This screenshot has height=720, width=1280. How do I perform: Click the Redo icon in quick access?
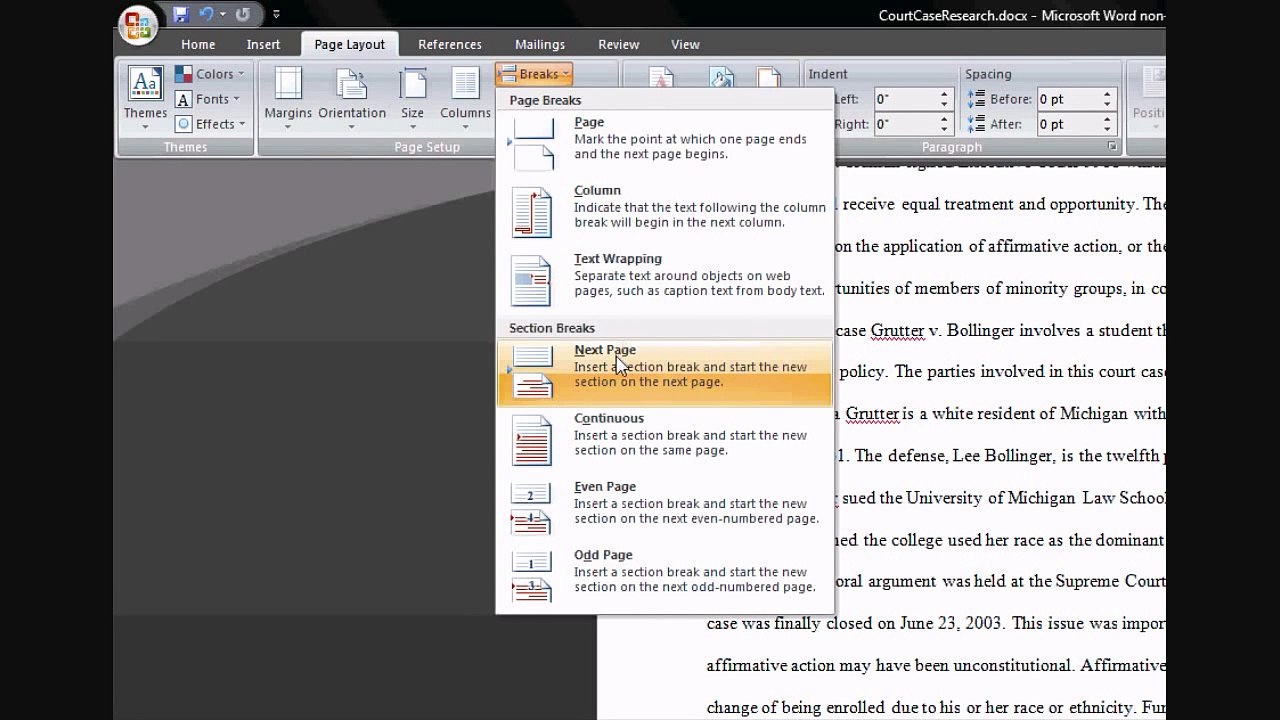pyautogui.click(x=243, y=15)
